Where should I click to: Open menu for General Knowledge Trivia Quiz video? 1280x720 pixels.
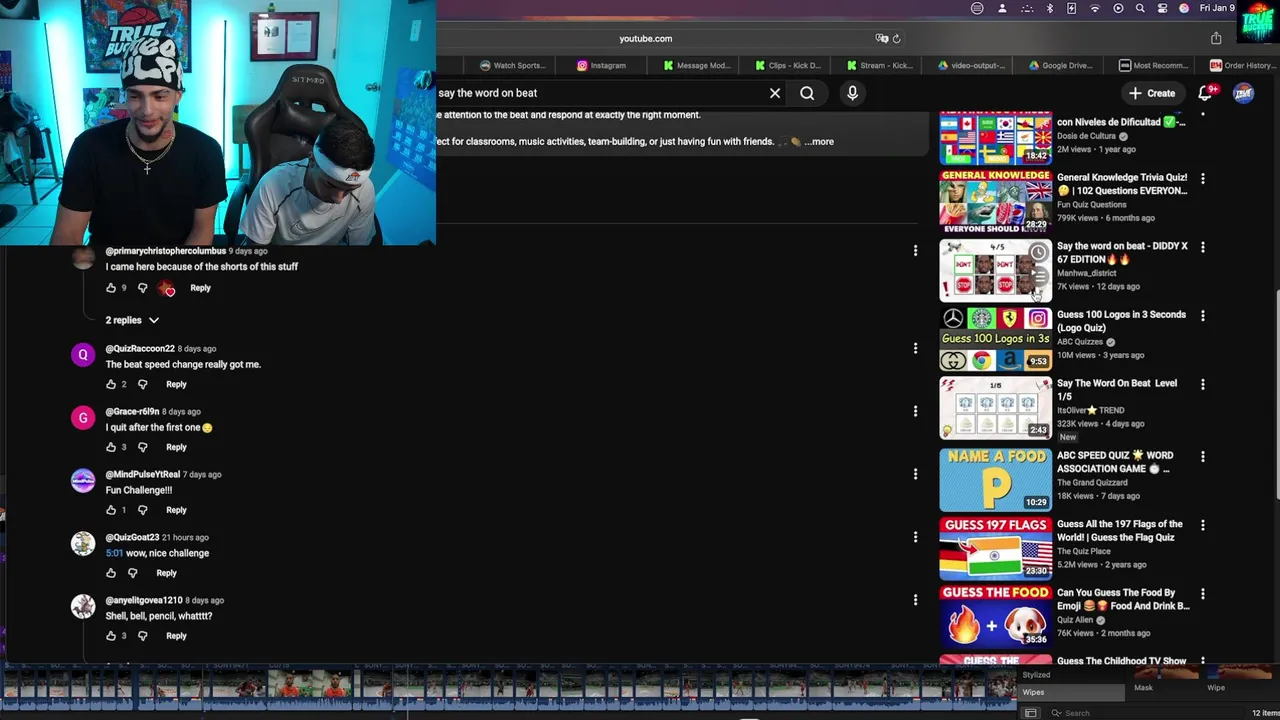1202,179
